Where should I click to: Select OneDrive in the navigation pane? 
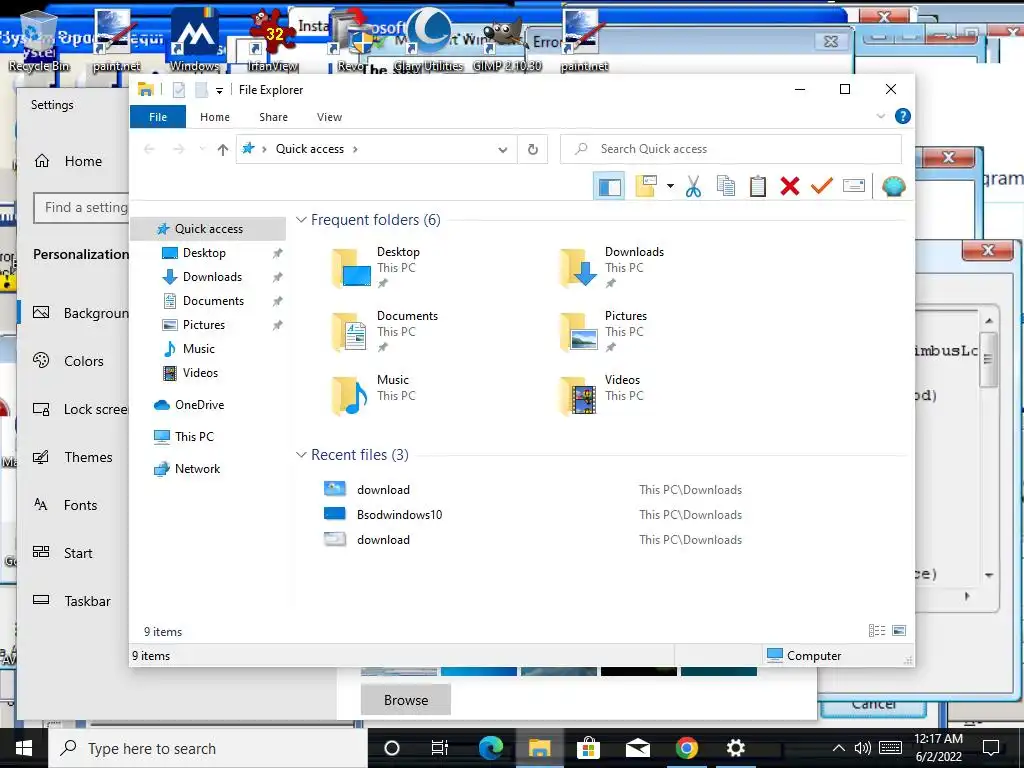[x=199, y=405]
